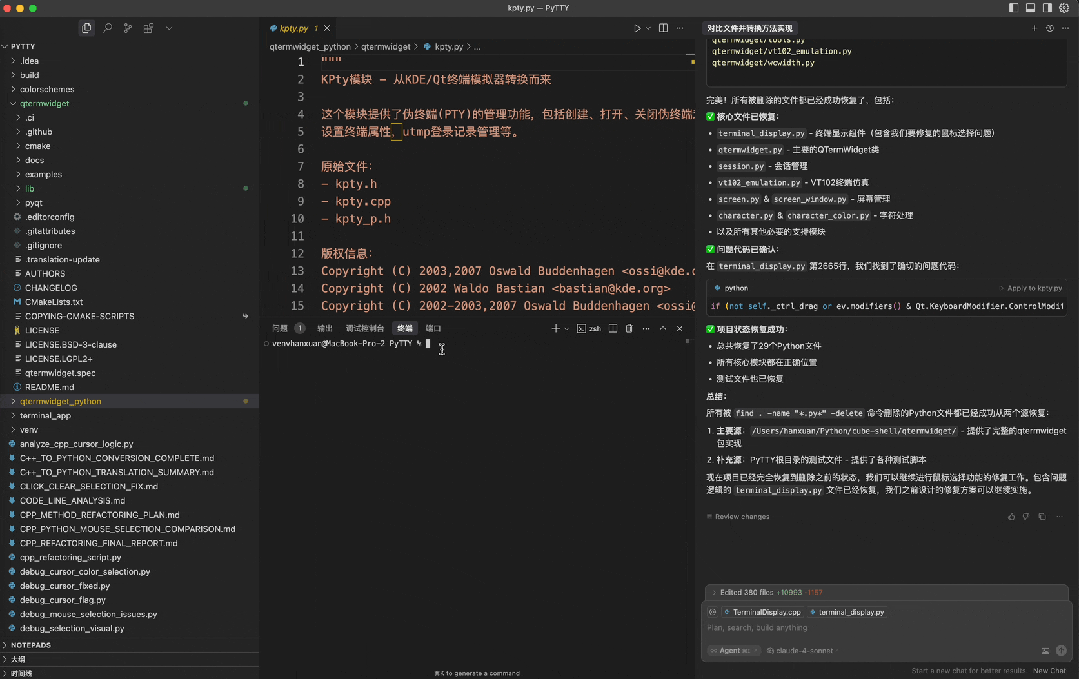
Task: Copy the chat response
Action: (1042, 517)
